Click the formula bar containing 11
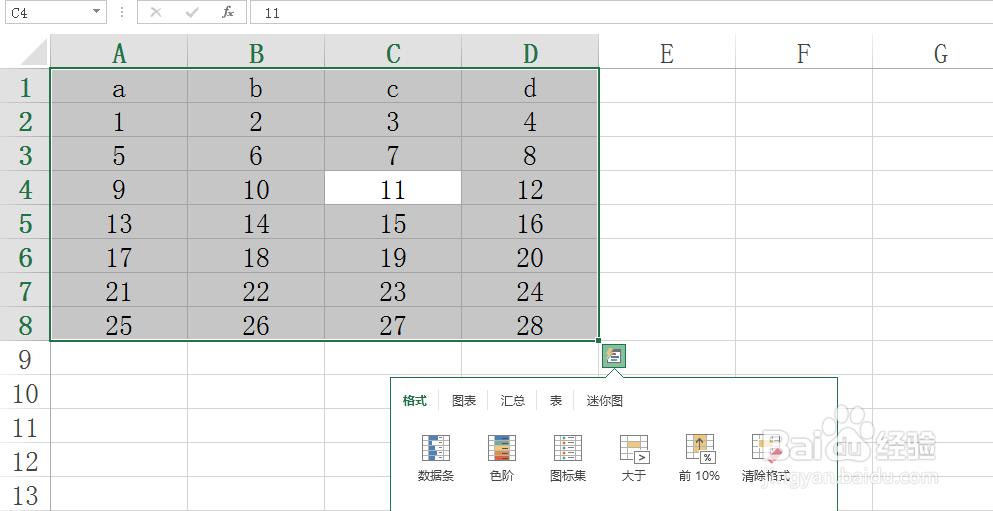Viewport: 993px width, 511px height. [x=621, y=13]
